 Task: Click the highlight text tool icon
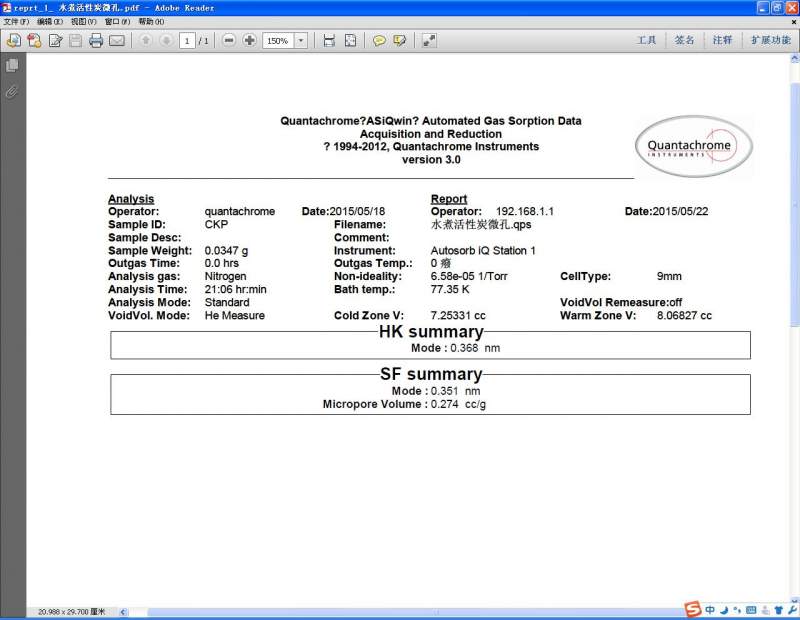click(x=399, y=40)
